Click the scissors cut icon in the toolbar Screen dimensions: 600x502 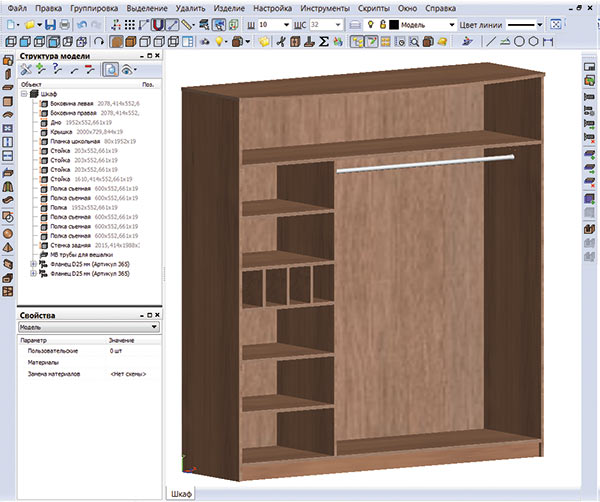282,41
